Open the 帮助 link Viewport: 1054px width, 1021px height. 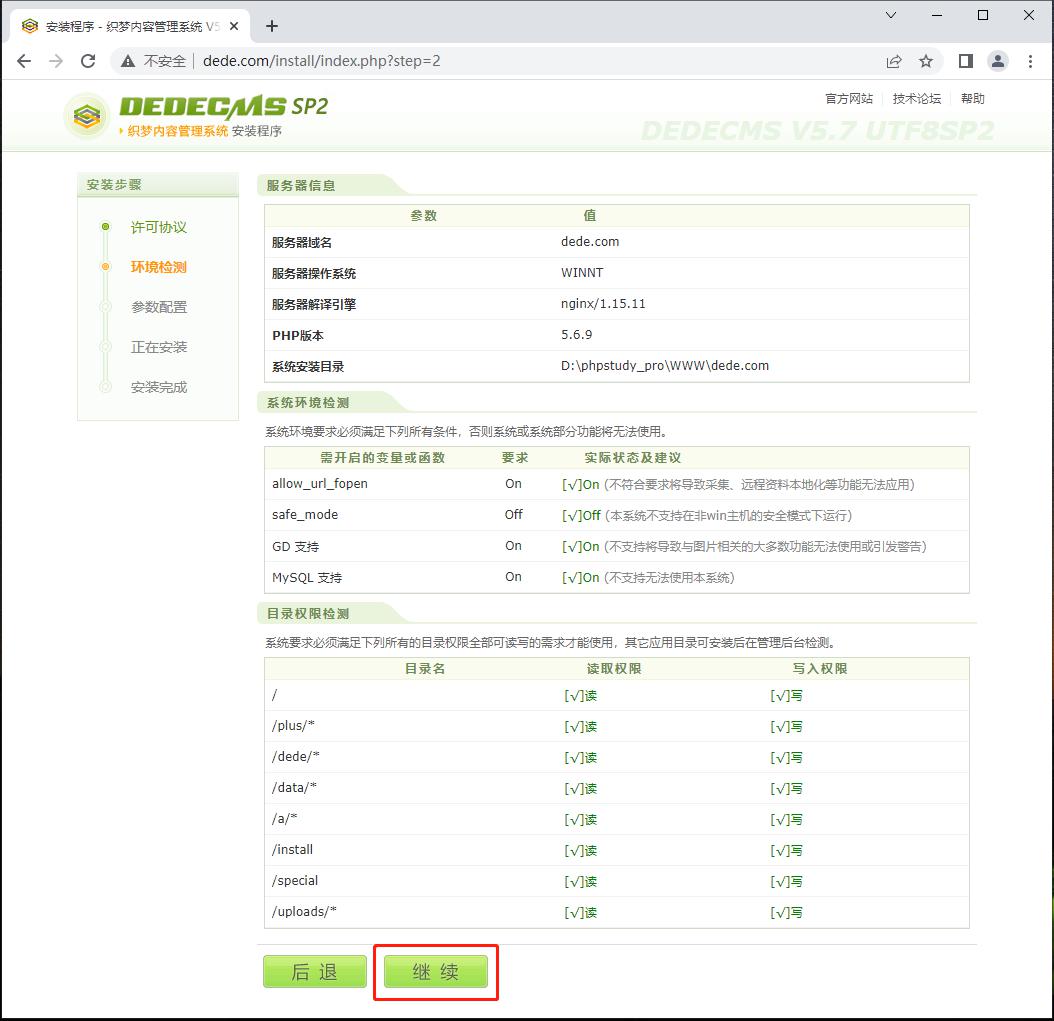[x=972, y=99]
